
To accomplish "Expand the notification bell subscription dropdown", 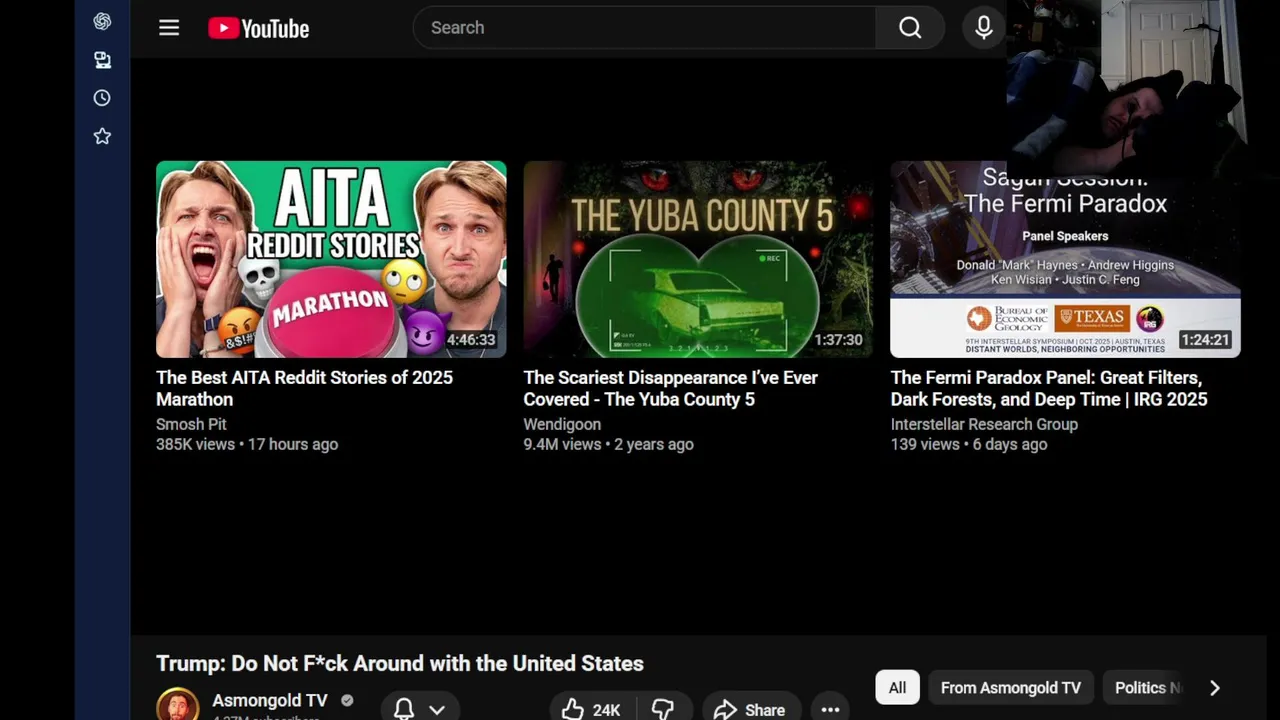I will click(420, 708).
